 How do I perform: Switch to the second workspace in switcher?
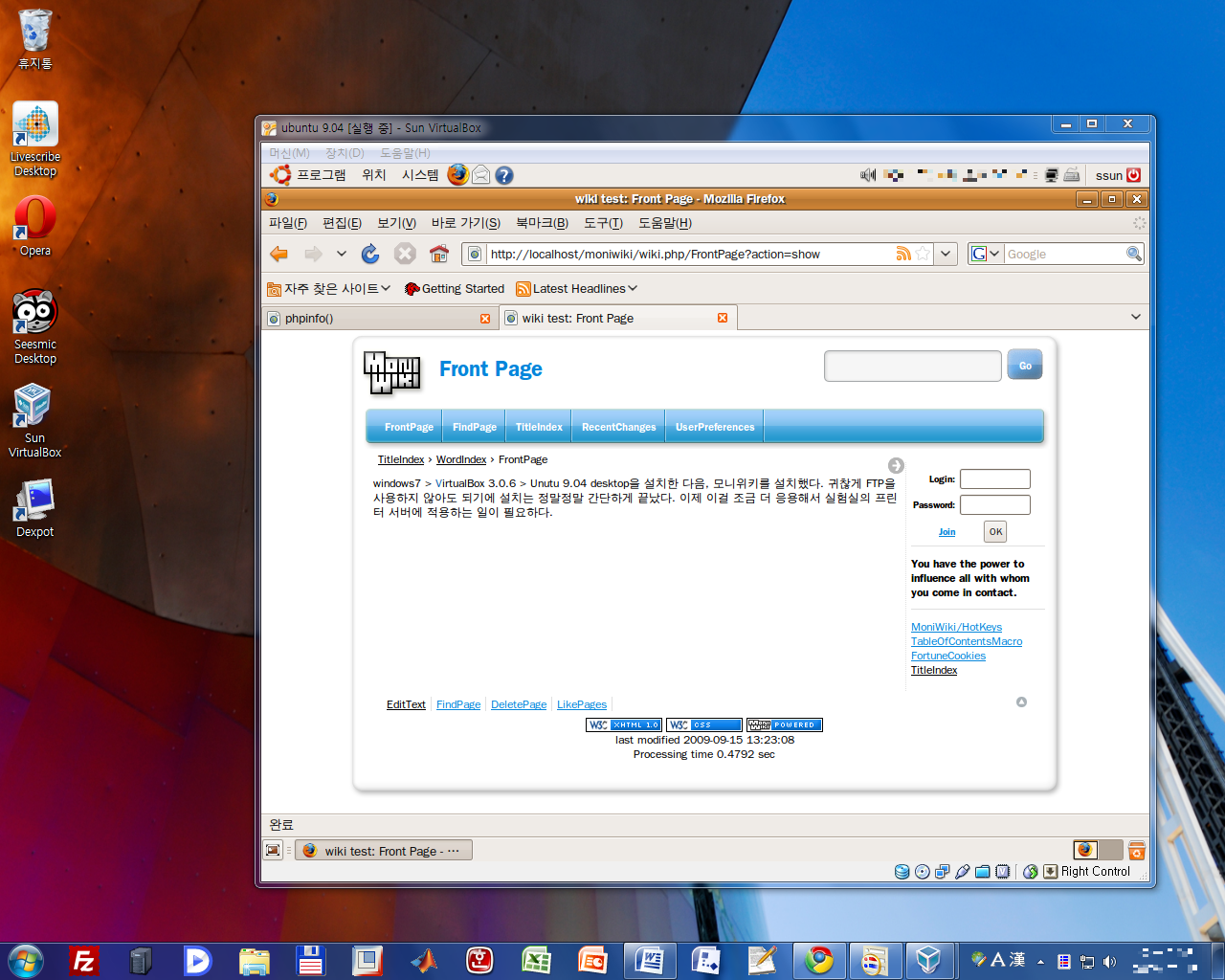[x=1110, y=850]
